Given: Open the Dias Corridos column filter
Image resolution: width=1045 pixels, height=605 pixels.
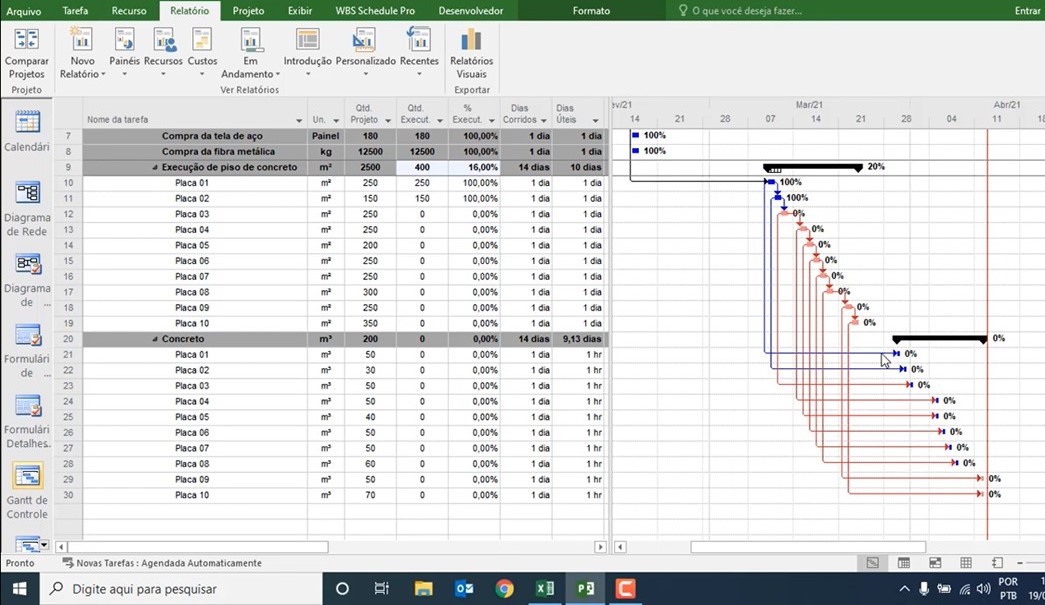Looking at the screenshot, I should 544,121.
